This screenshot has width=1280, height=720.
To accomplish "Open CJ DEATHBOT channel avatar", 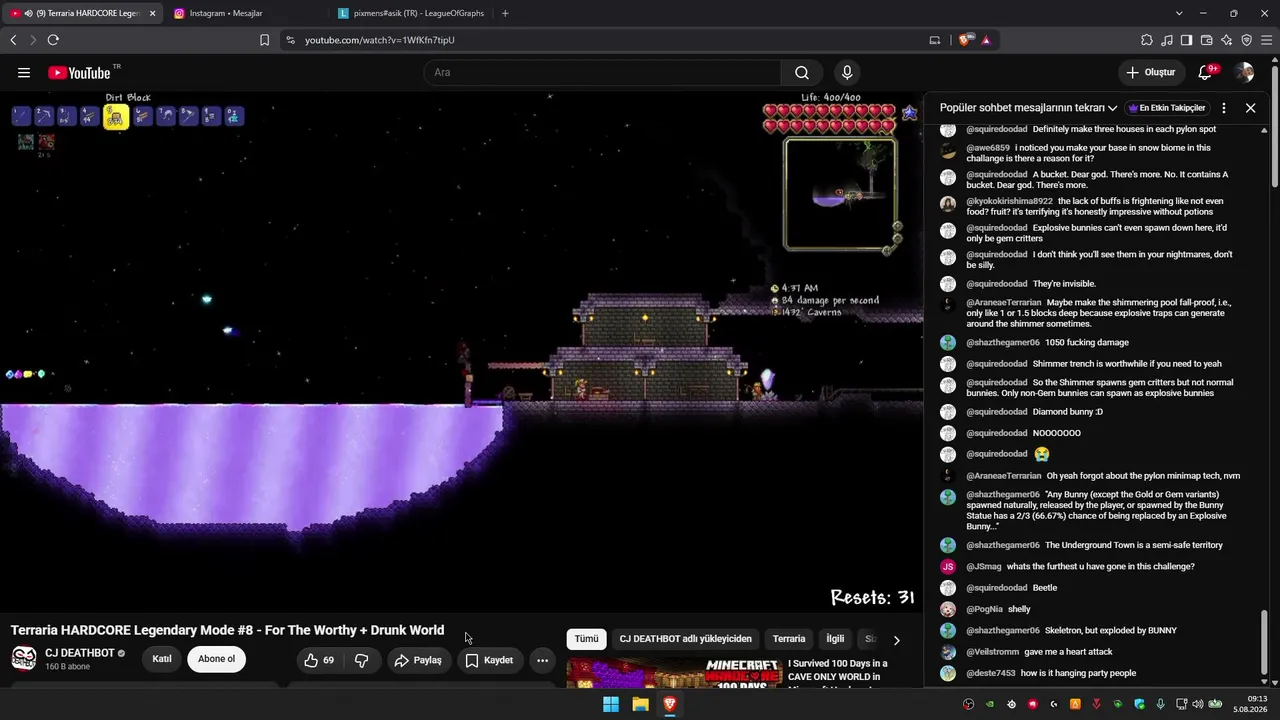I will click(x=24, y=660).
